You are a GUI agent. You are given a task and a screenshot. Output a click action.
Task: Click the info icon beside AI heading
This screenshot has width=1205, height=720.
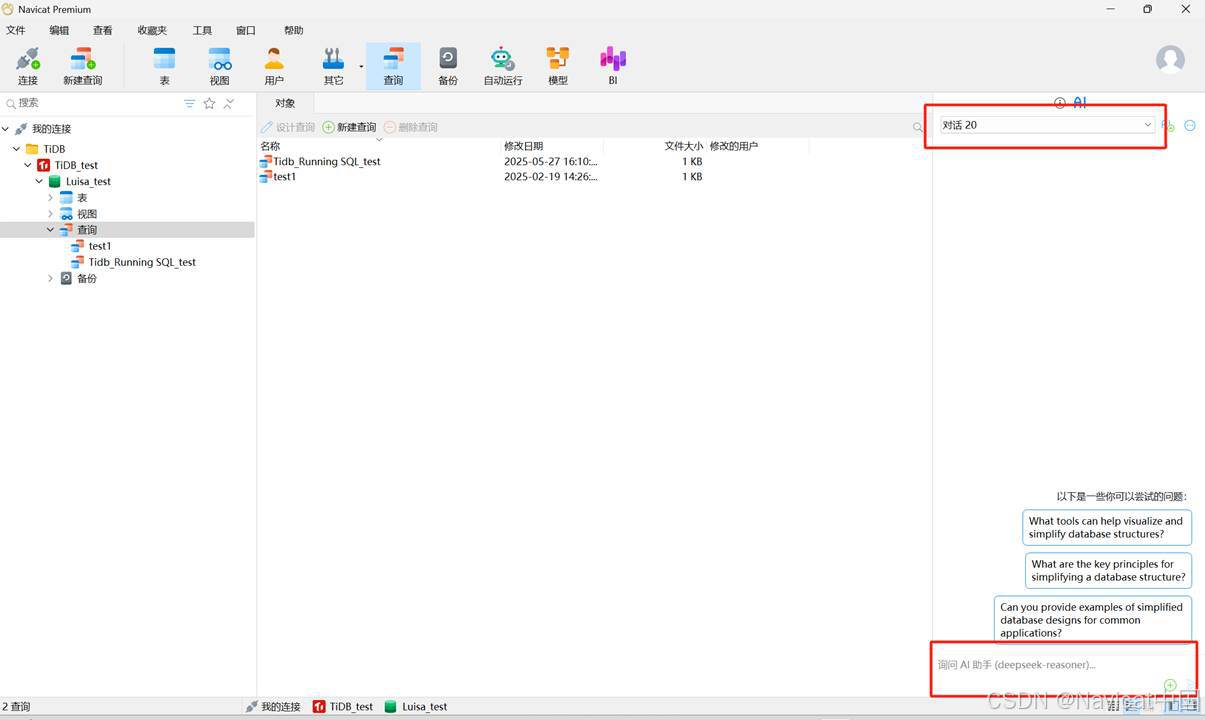click(1060, 103)
